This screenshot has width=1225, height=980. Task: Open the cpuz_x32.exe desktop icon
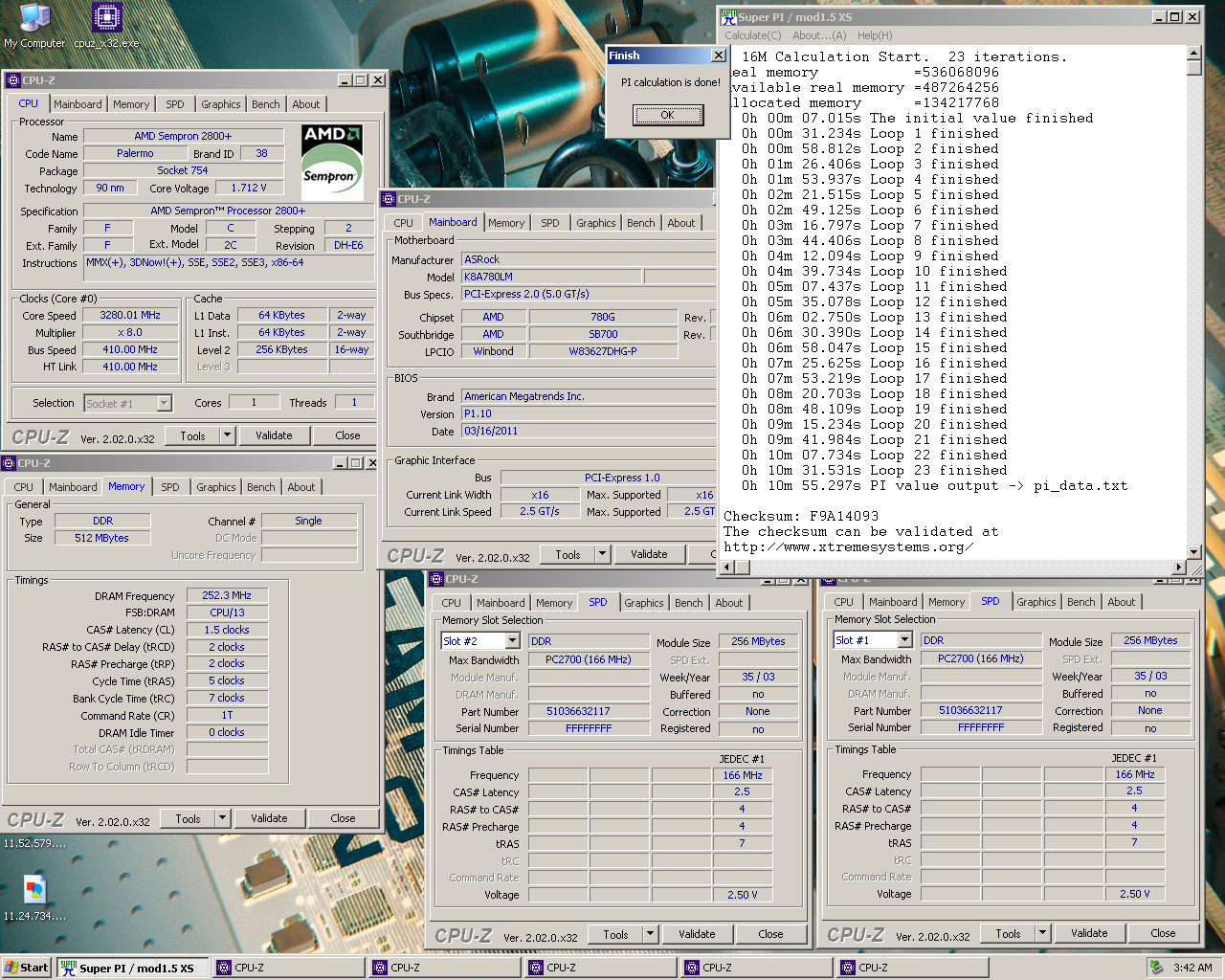pyautogui.click(x=106, y=19)
